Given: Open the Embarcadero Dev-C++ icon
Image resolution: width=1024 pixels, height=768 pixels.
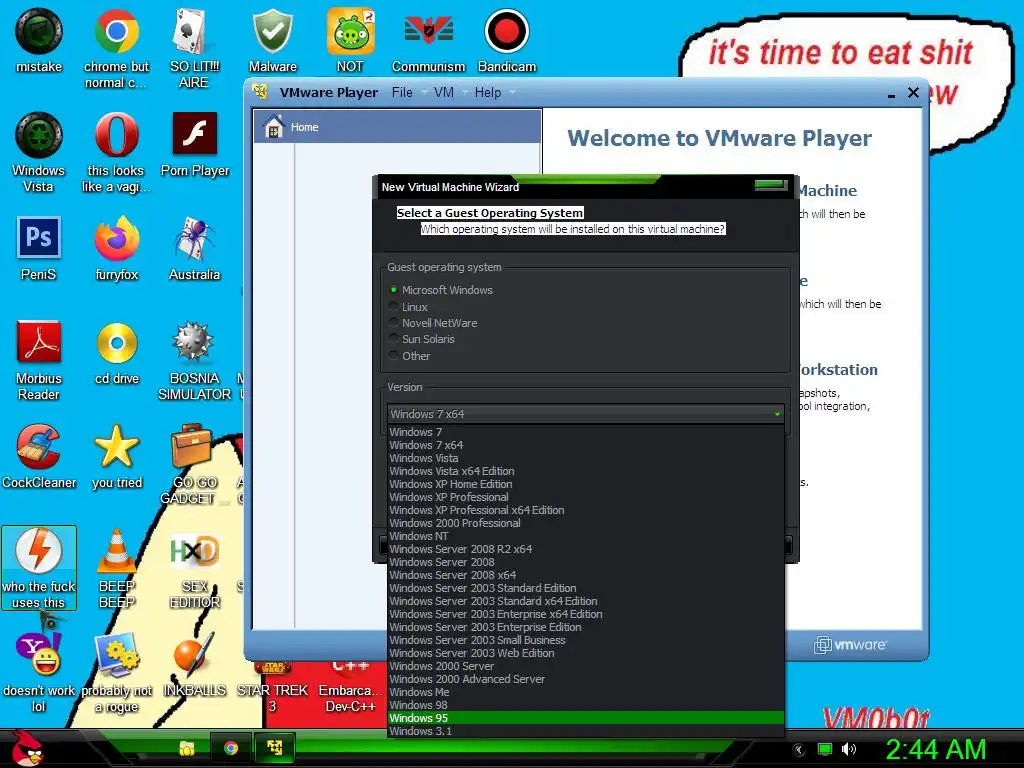Looking at the screenshot, I should click(x=350, y=686).
